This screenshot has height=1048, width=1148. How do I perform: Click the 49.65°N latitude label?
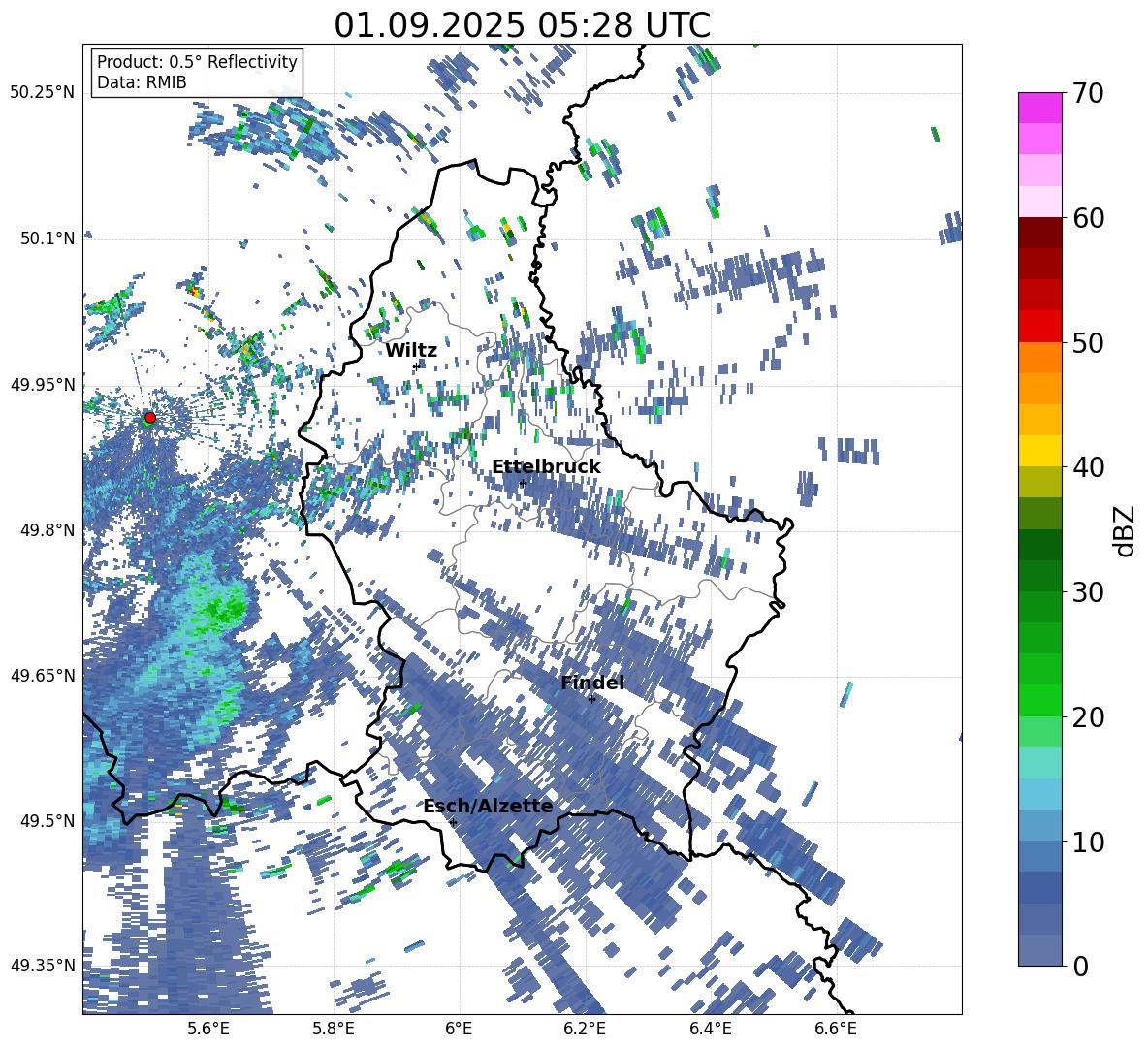tap(43, 675)
